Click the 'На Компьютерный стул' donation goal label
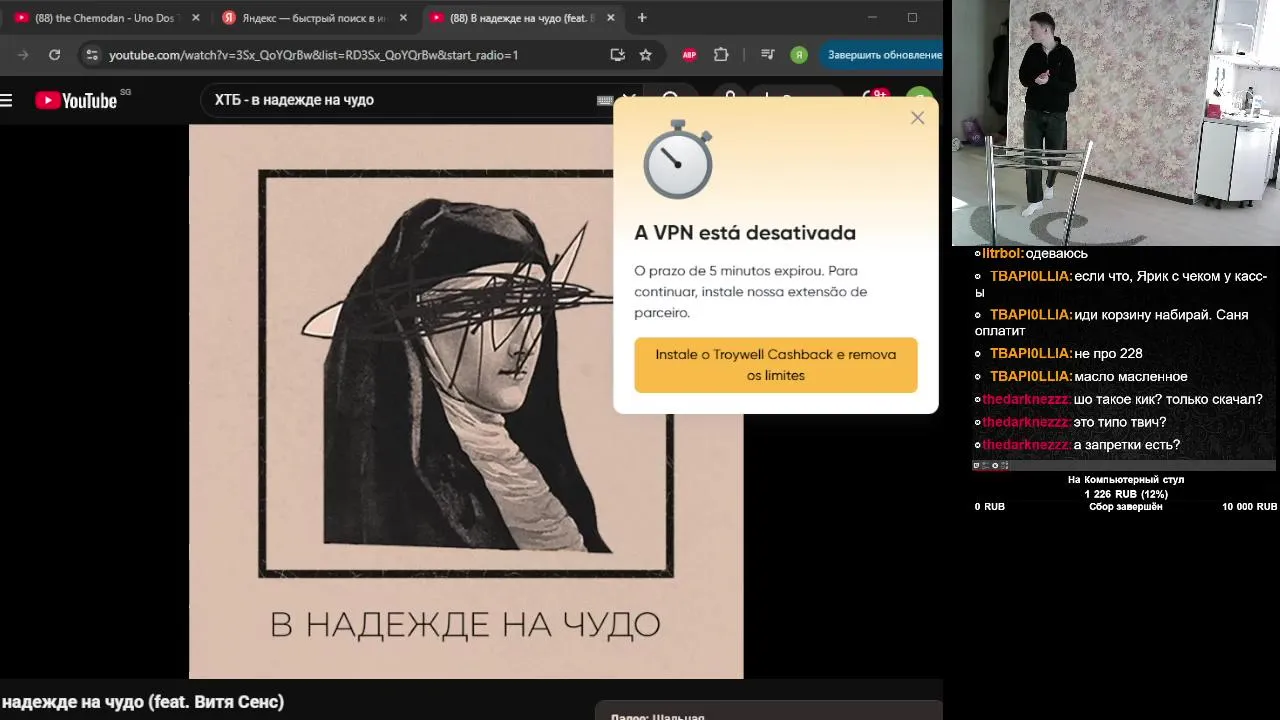This screenshot has width=1280, height=720. [x=1126, y=480]
